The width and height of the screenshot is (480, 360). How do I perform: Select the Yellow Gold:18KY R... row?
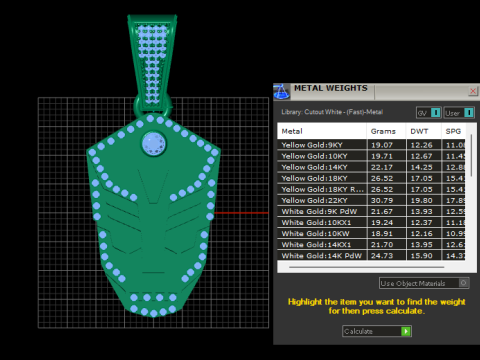pyautogui.click(x=371, y=189)
